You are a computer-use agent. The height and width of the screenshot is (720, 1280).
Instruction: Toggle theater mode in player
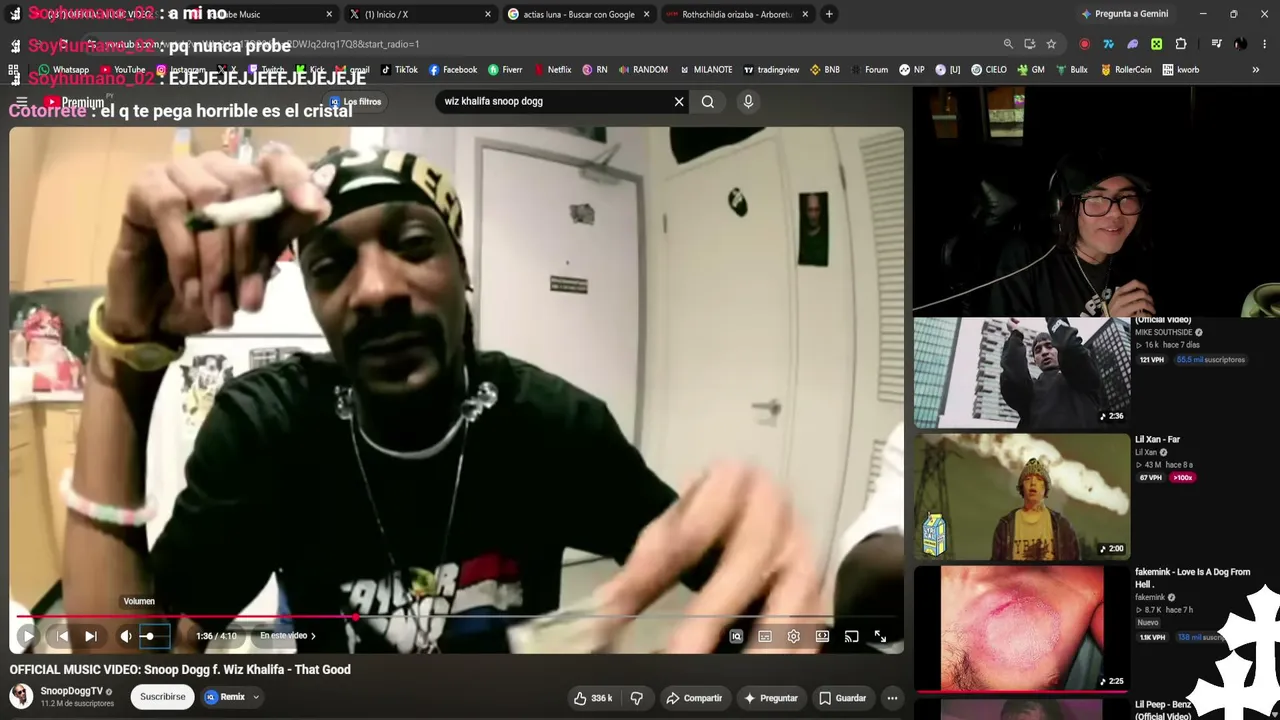point(822,636)
